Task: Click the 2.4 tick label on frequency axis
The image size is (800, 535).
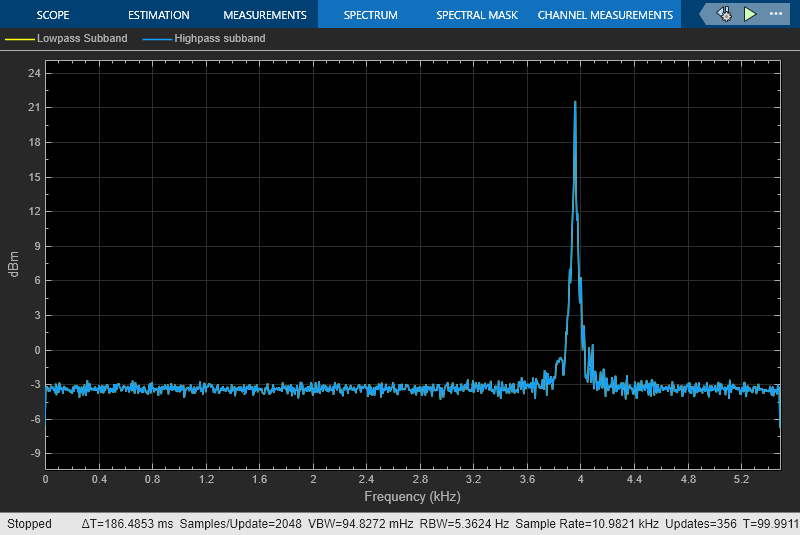Action: pyautogui.click(x=366, y=479)
